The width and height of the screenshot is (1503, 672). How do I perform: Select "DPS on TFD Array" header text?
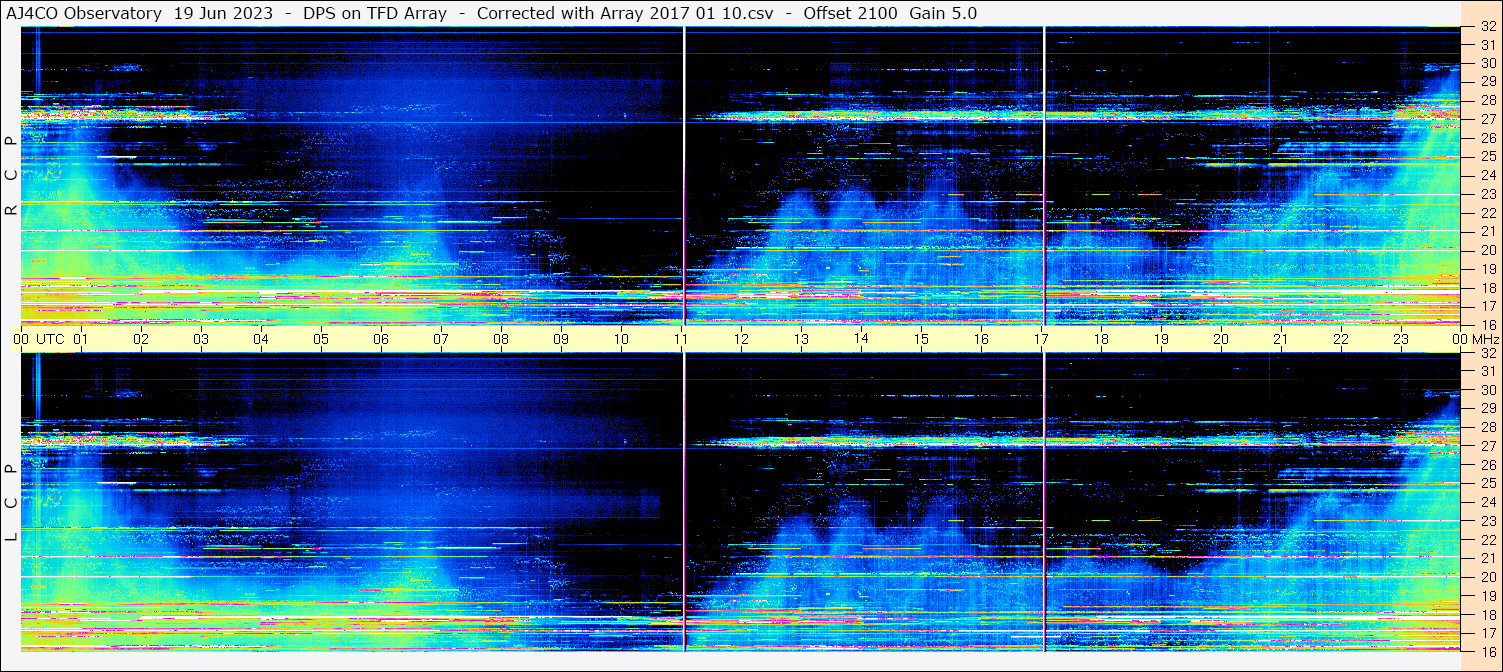375,13
